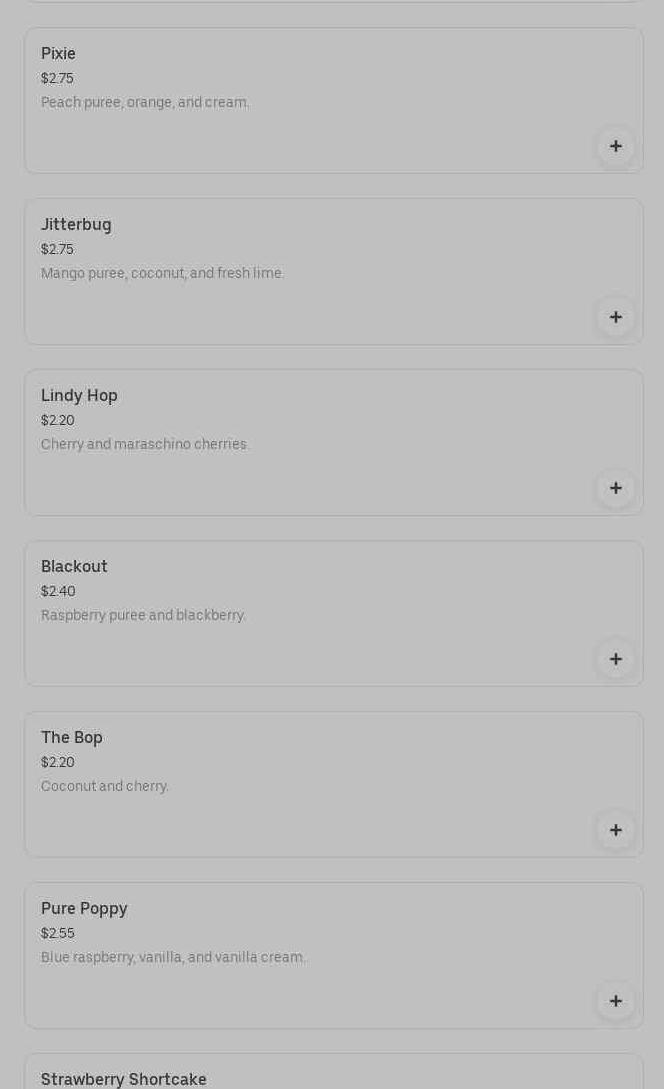Tap the plus icon for Lindy Hop

615,488
